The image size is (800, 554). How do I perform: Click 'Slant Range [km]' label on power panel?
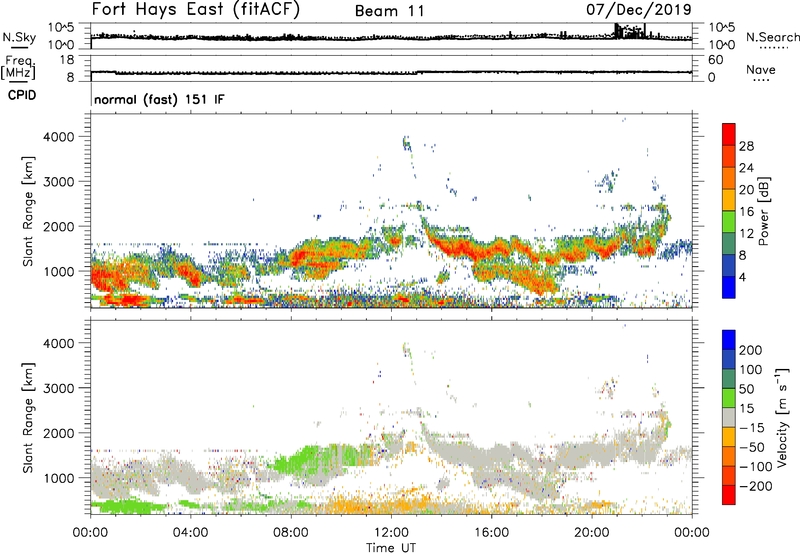pyautogui.click(x=28, y=211)
